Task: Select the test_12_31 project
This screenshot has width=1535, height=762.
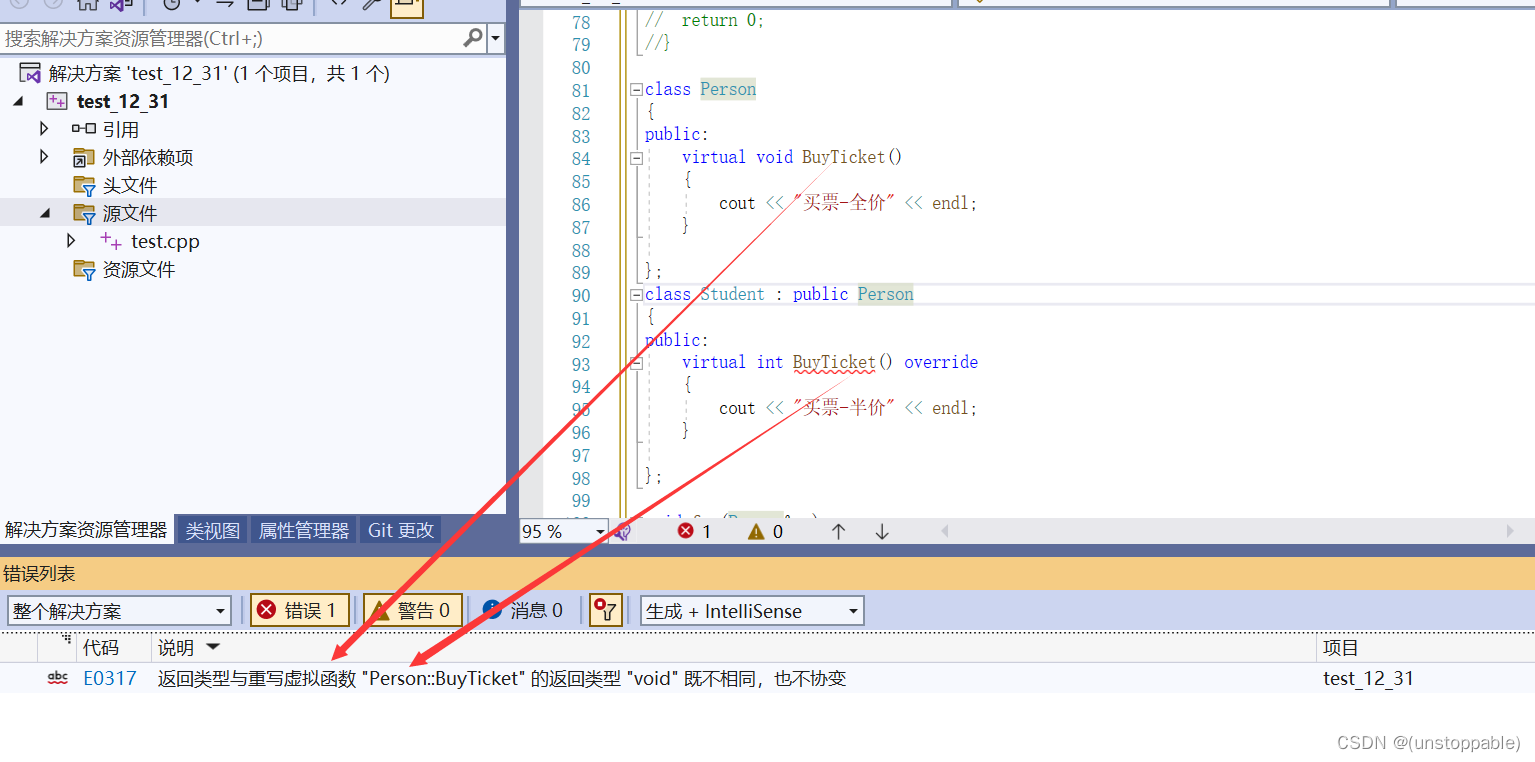Action: tap(123, 101)
